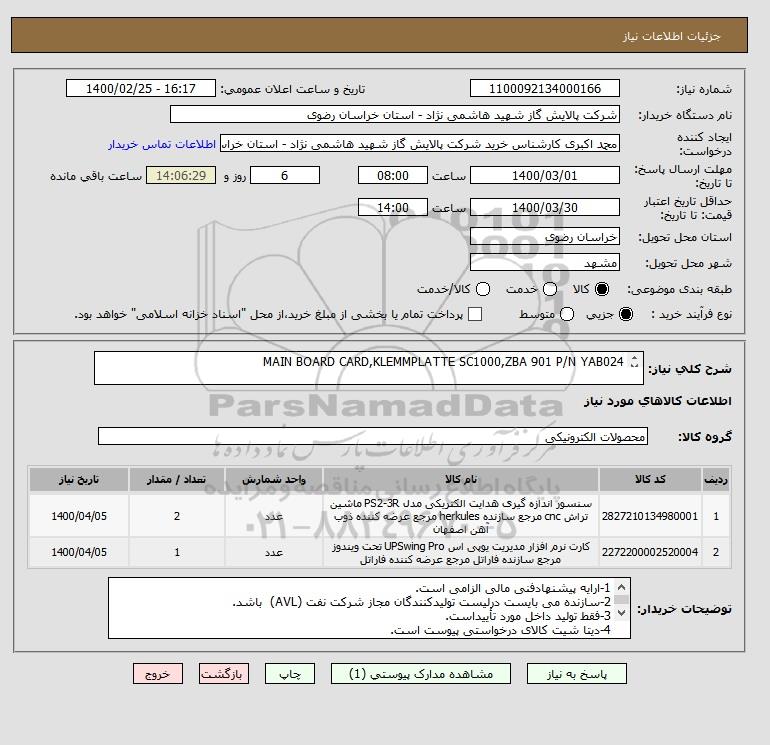The width and height of the screenshot is (770, 745).
Task: Click the گروه کالا field
Action: pos(373,436)
